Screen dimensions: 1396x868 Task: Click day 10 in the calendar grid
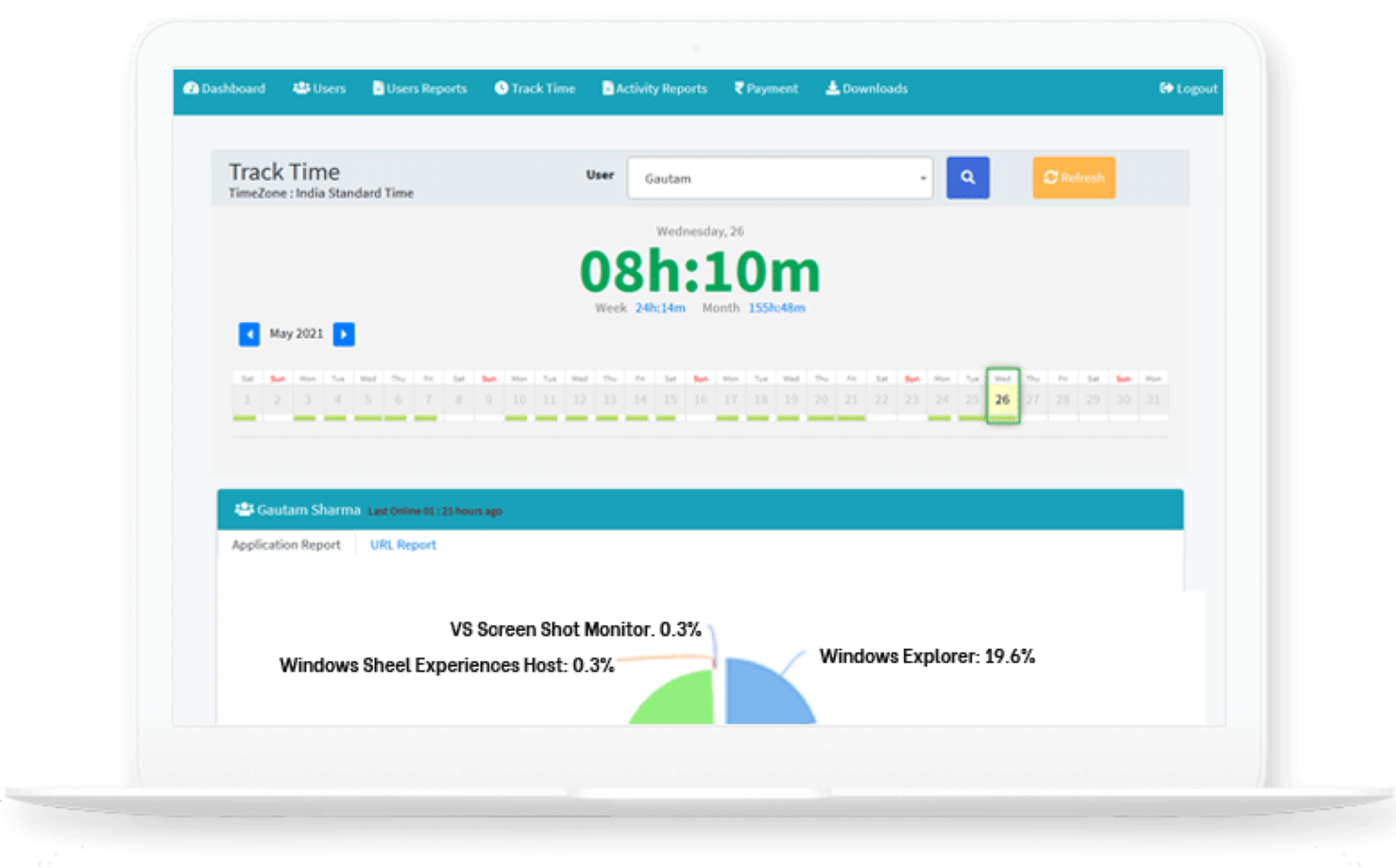(519, 399)
